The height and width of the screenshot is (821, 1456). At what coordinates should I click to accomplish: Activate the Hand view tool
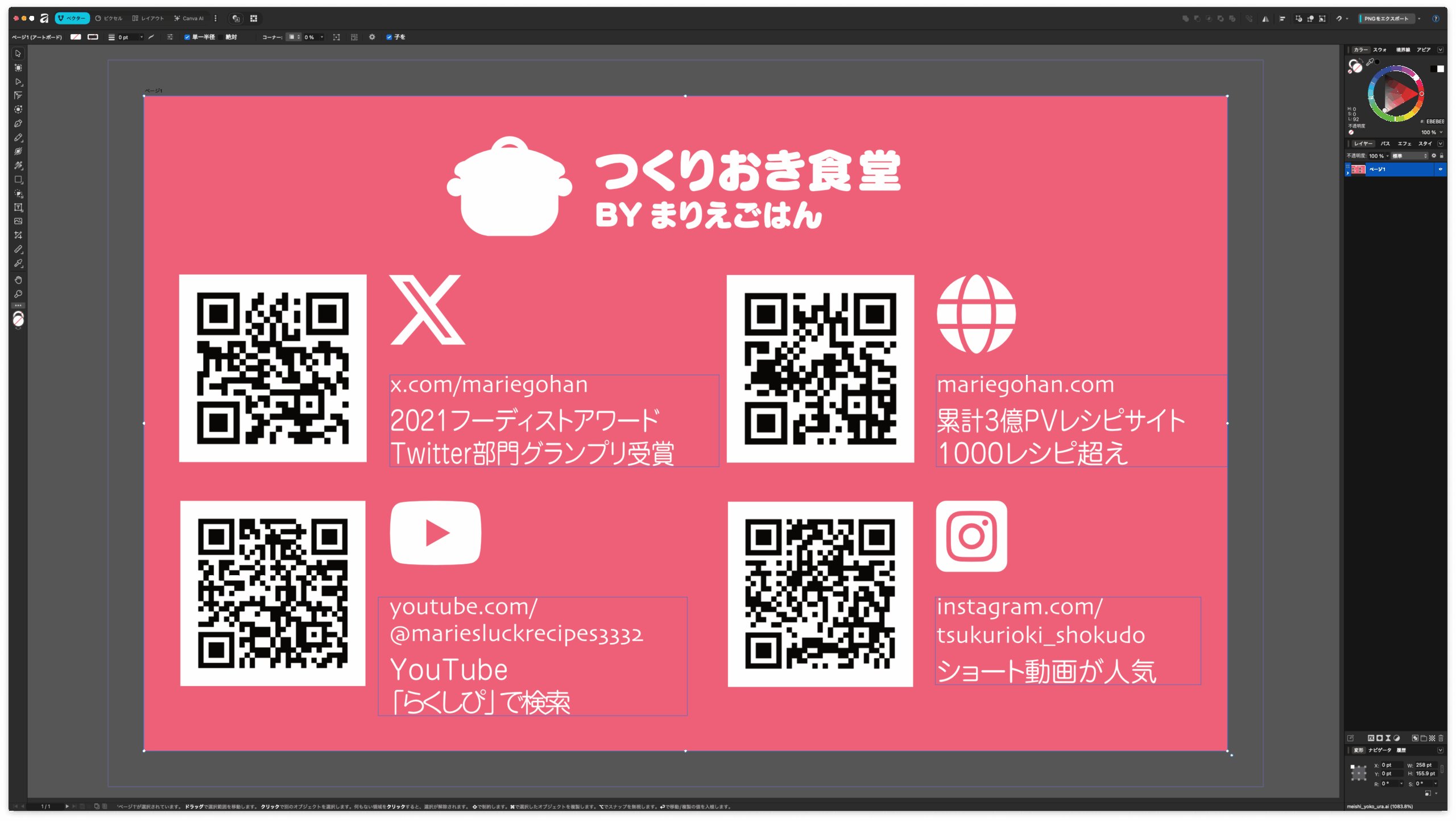click(18, 280)
